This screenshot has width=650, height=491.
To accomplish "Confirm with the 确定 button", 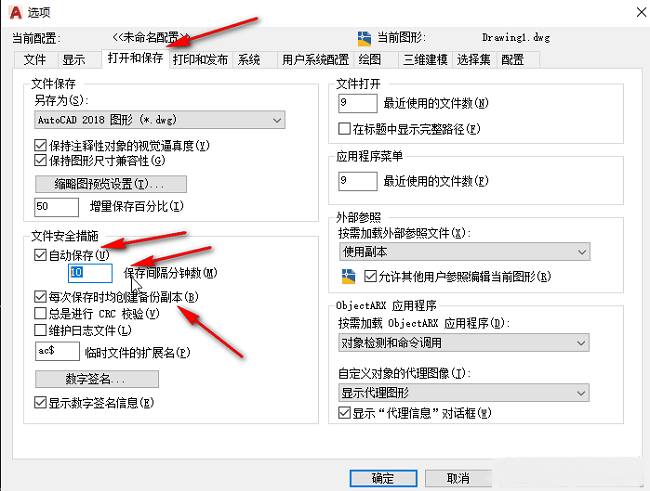I will point(383,479).
